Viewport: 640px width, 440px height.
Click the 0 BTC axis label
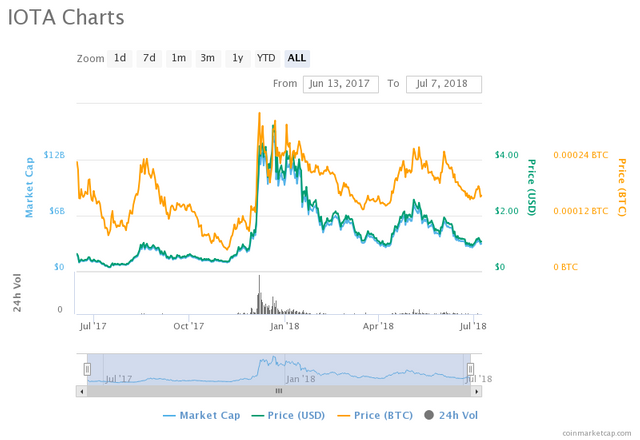565,267
